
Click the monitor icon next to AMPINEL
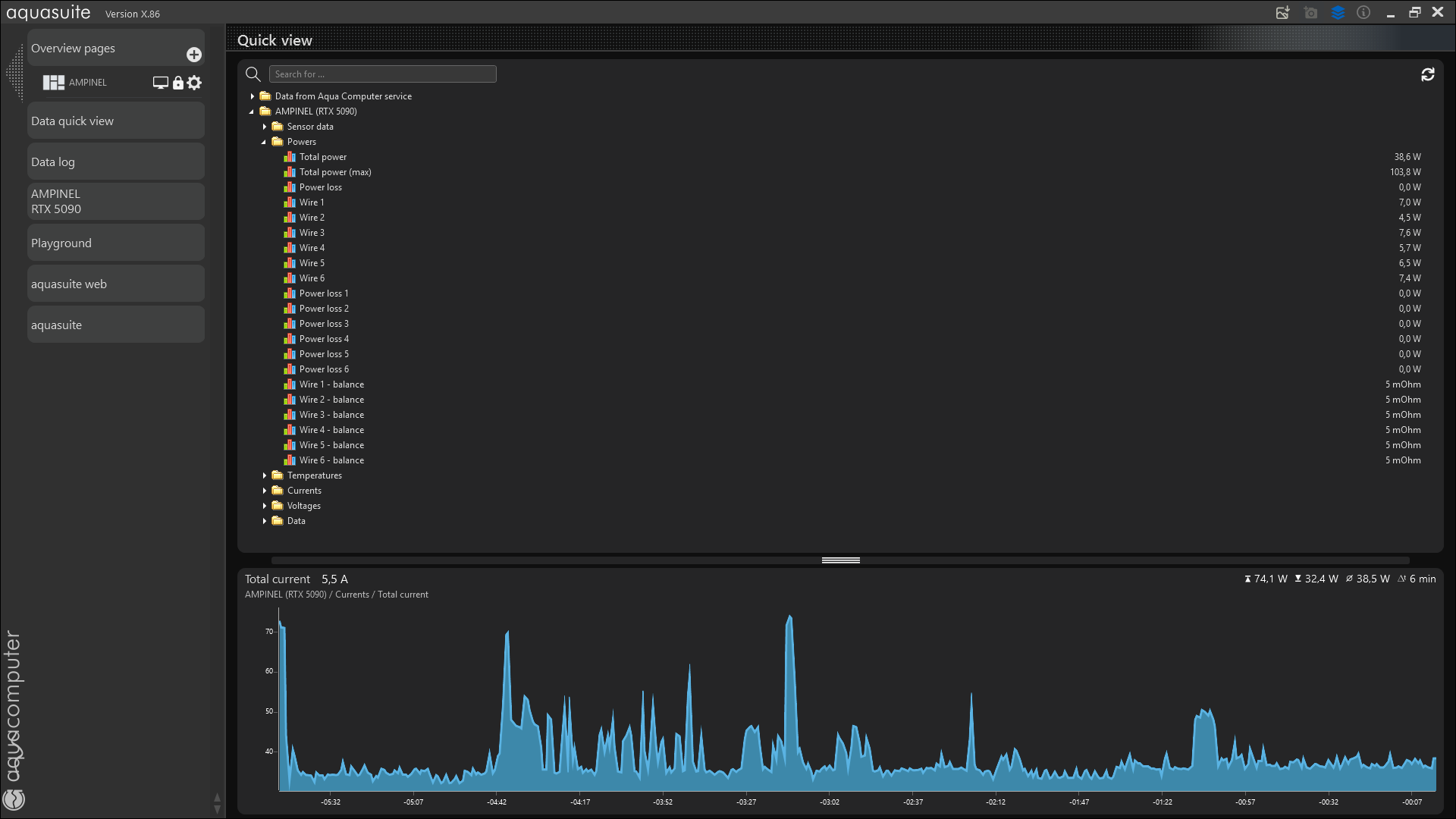pos(160,83)
